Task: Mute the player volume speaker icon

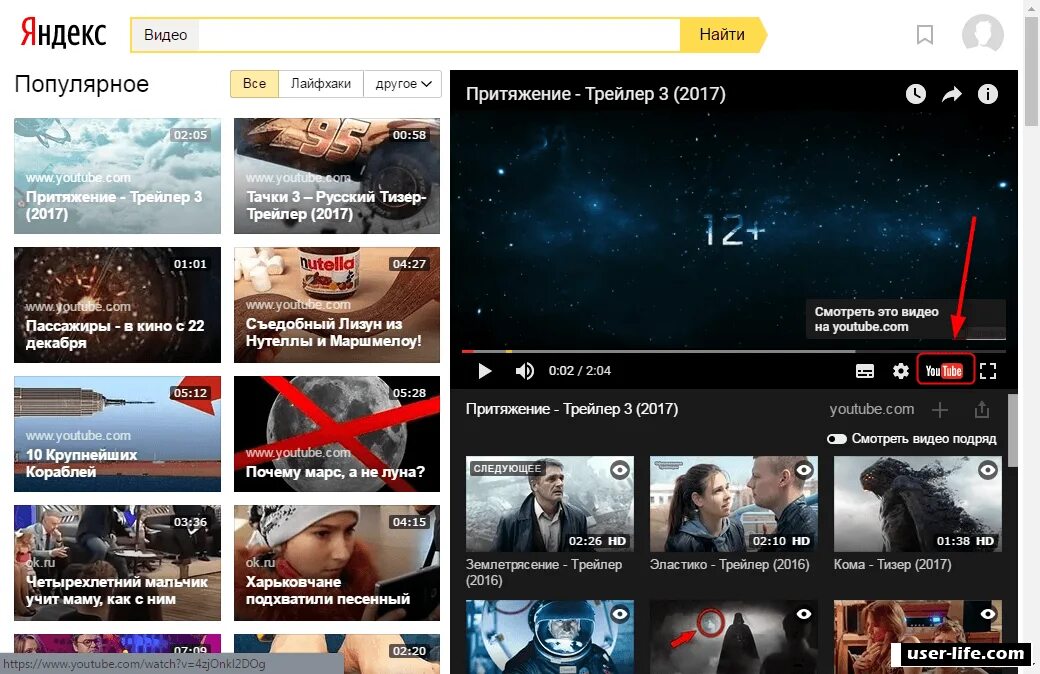Action: (525, 371)
